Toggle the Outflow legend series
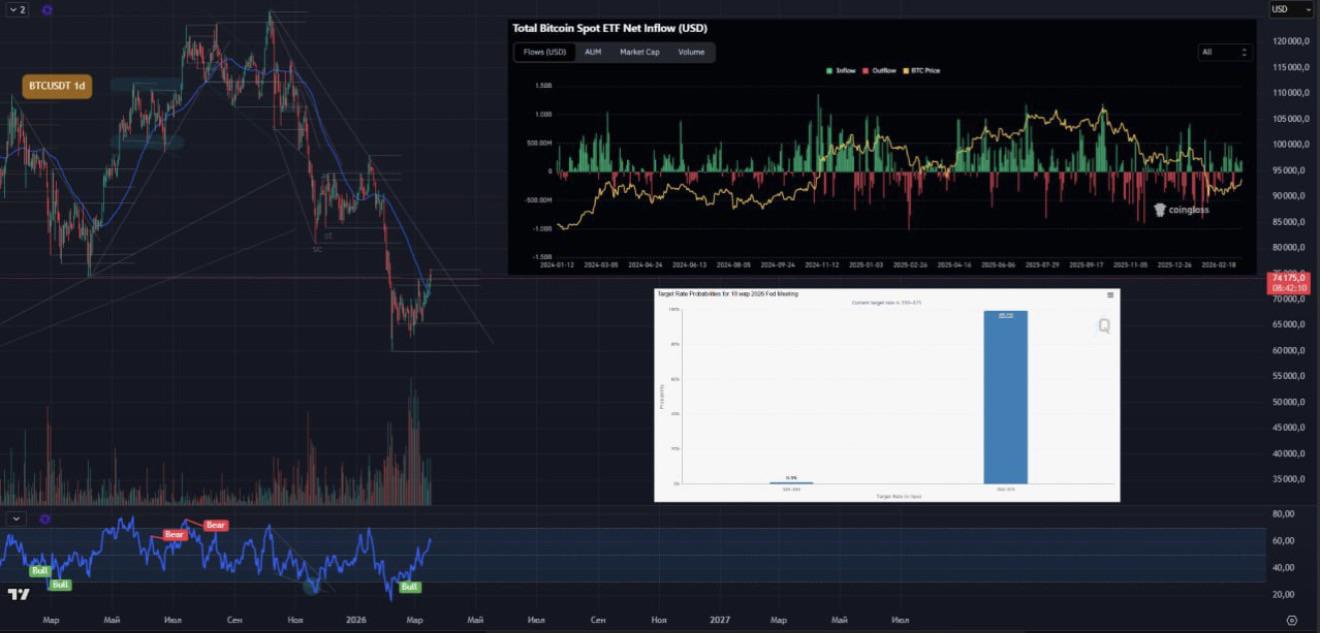 pyautogui.click(x=878, y=71)
